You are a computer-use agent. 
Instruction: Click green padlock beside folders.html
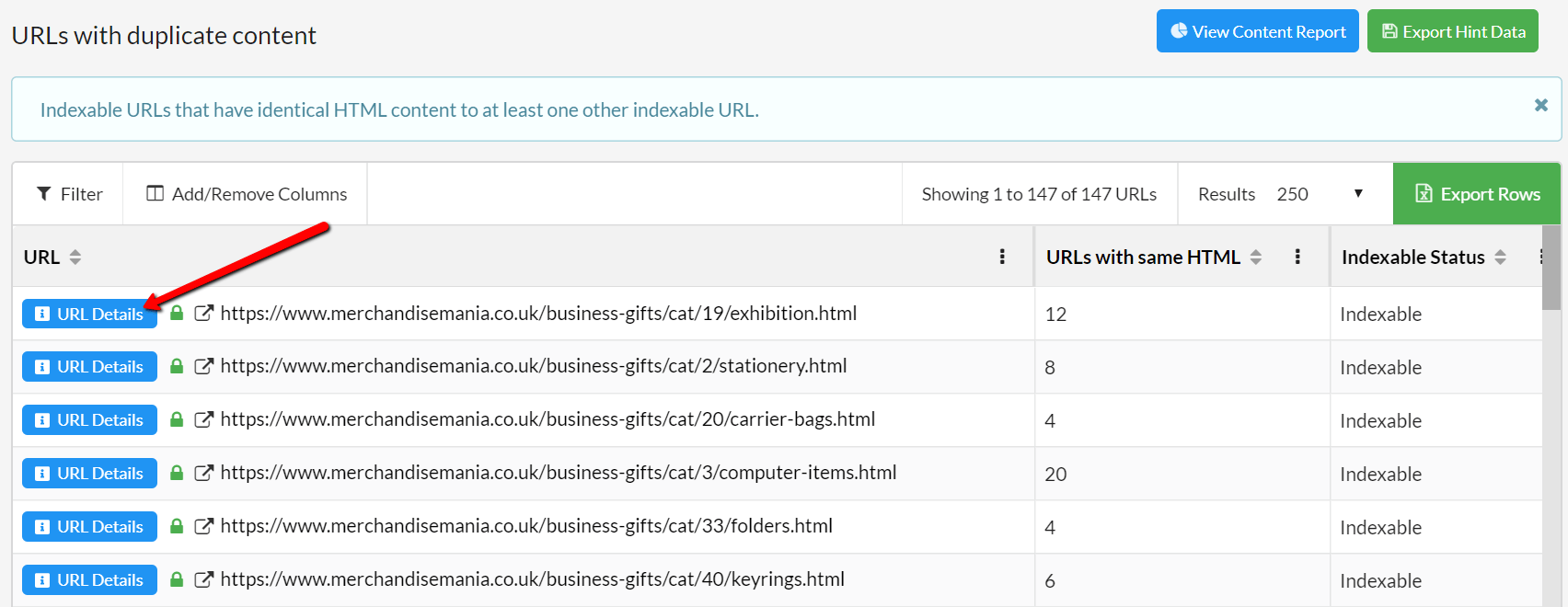177,526
